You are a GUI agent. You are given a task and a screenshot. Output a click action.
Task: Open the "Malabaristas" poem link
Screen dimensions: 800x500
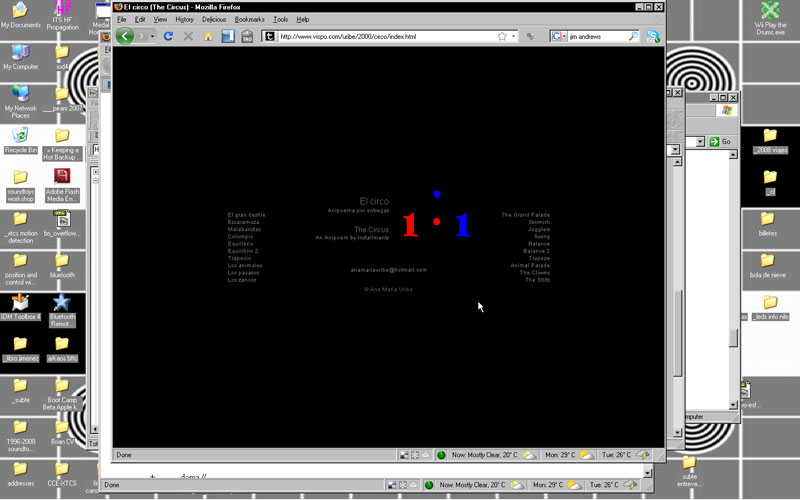pyautogui.click(x=244, y=229)
